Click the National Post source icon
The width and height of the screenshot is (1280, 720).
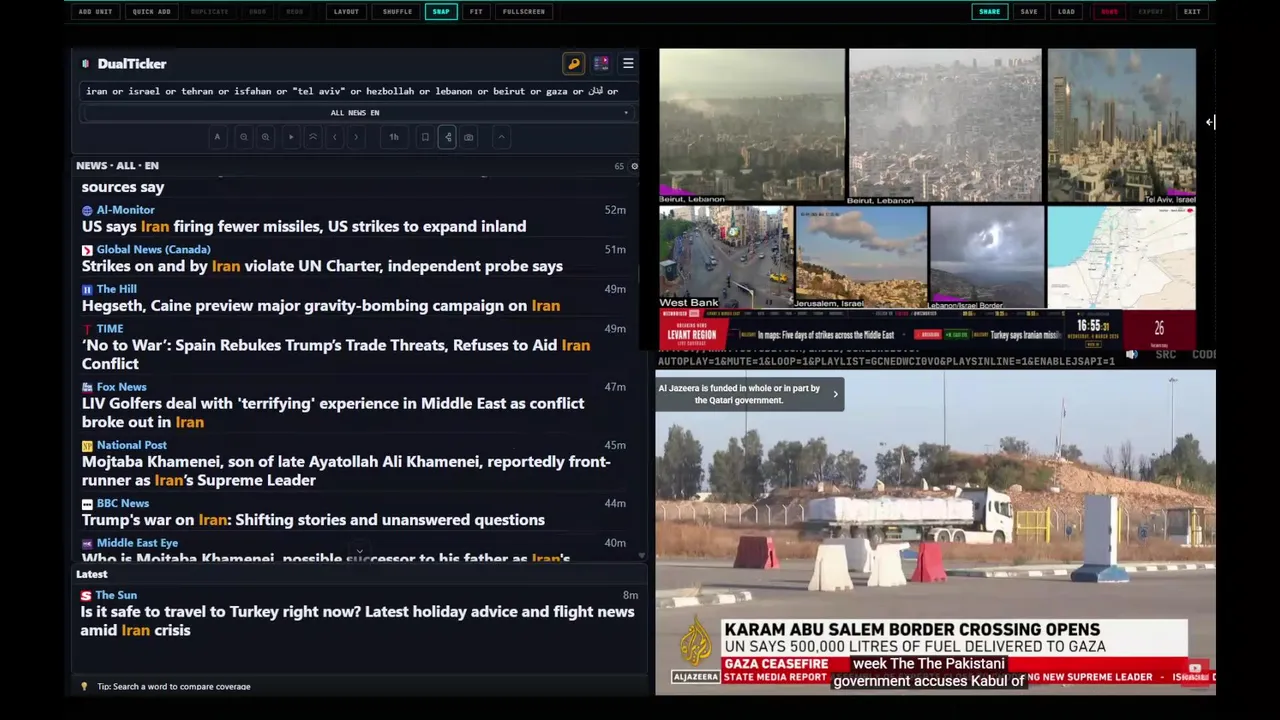coord(87,446)
